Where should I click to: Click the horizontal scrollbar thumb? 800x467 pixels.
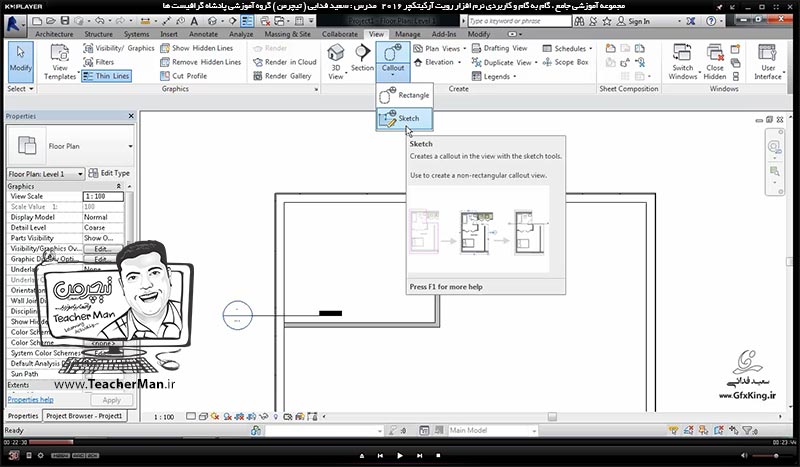click(552, 417)
